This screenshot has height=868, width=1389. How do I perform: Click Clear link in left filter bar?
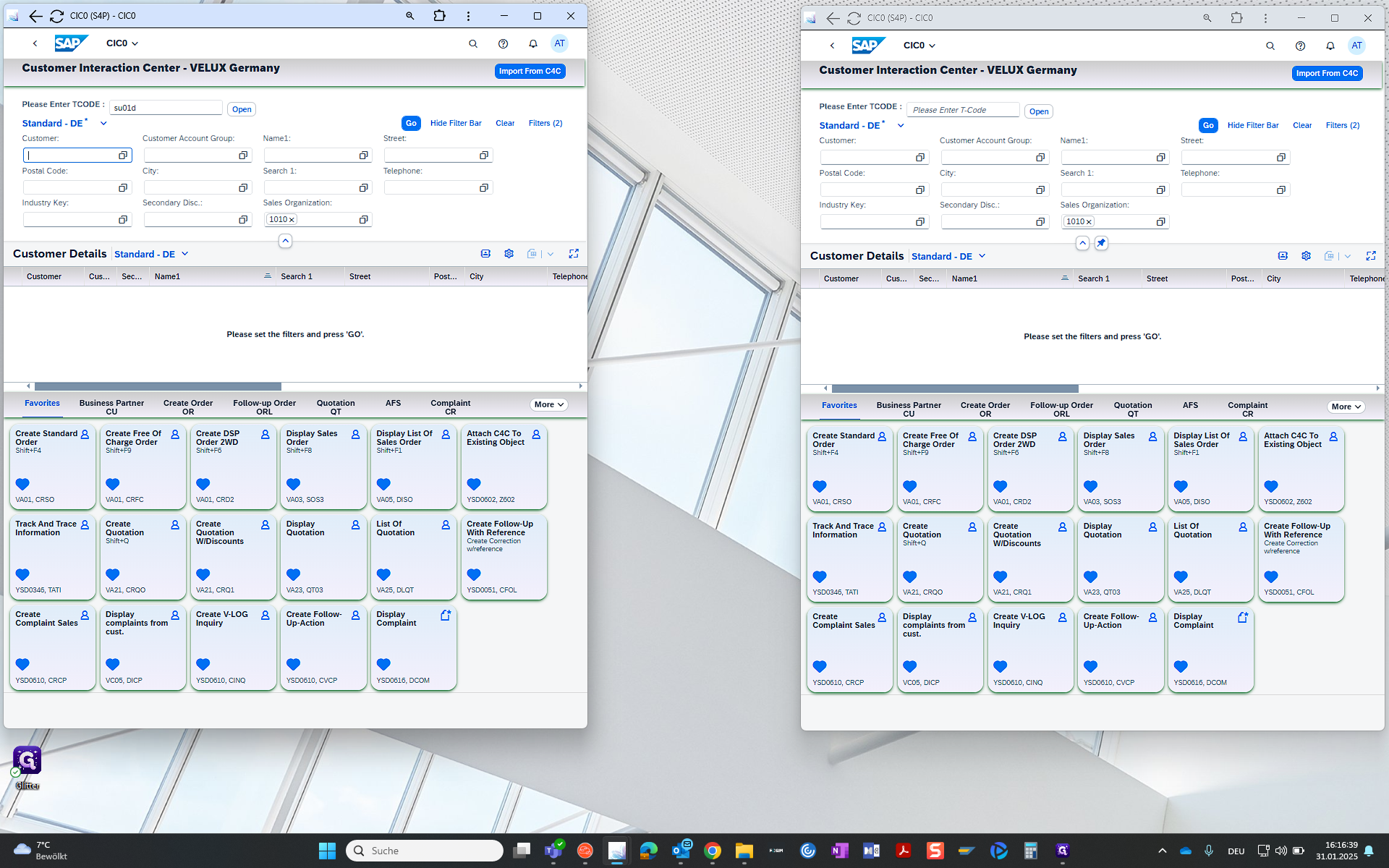(x=505, y=124)
